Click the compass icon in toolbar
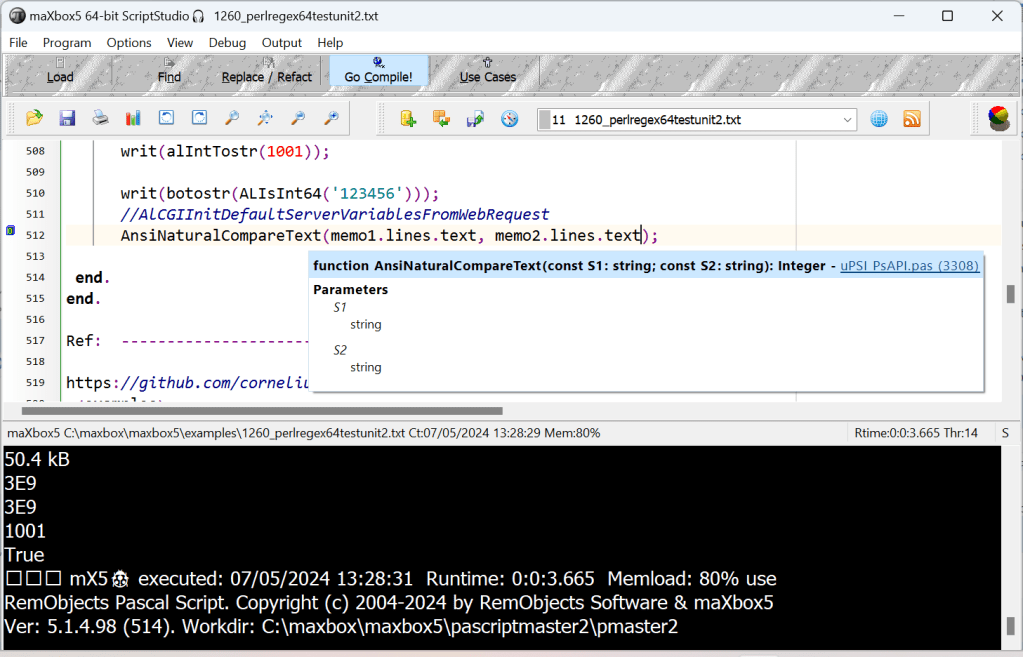The image size is (1023, 657). [510, 119]
